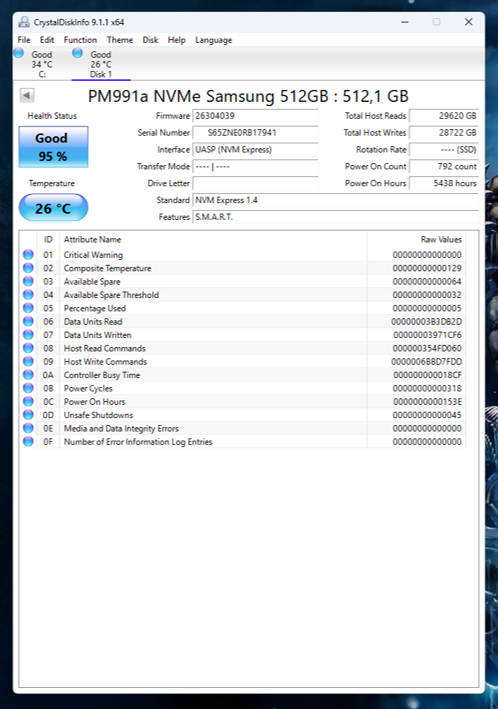Click raw value 0000003971CF6
498x709 pixels.
[x=427, y=335]
